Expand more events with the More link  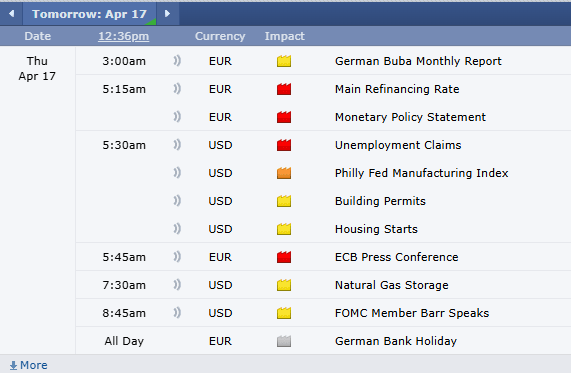coord(28,365)
